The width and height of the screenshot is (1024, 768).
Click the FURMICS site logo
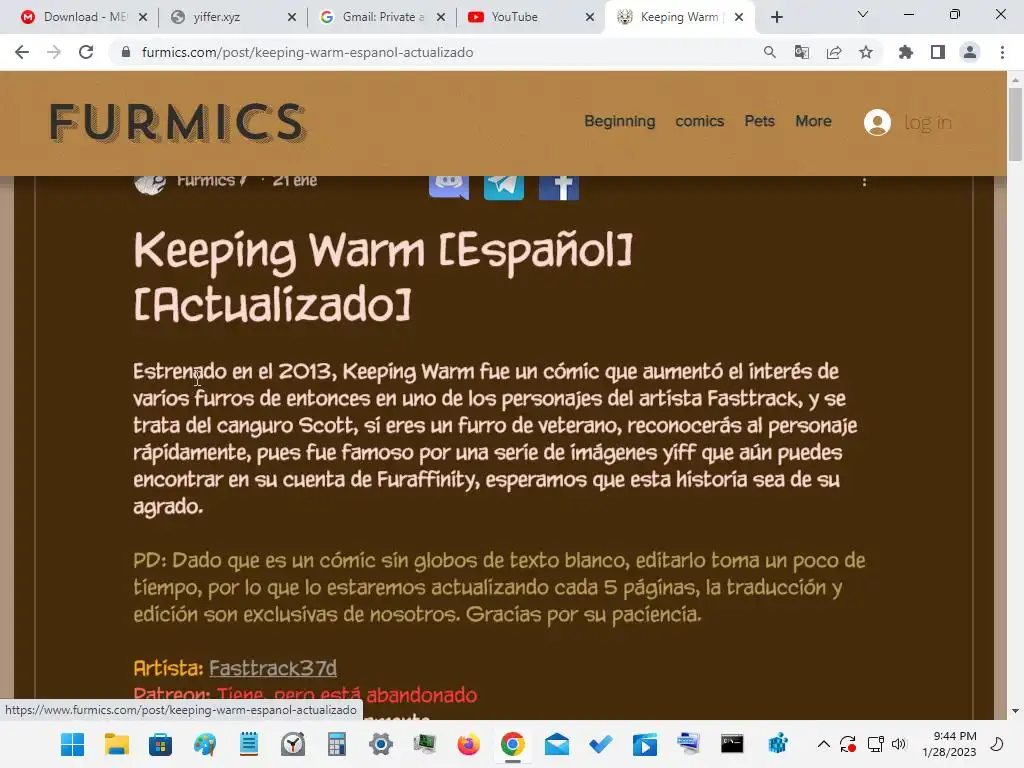click(178, 122)
